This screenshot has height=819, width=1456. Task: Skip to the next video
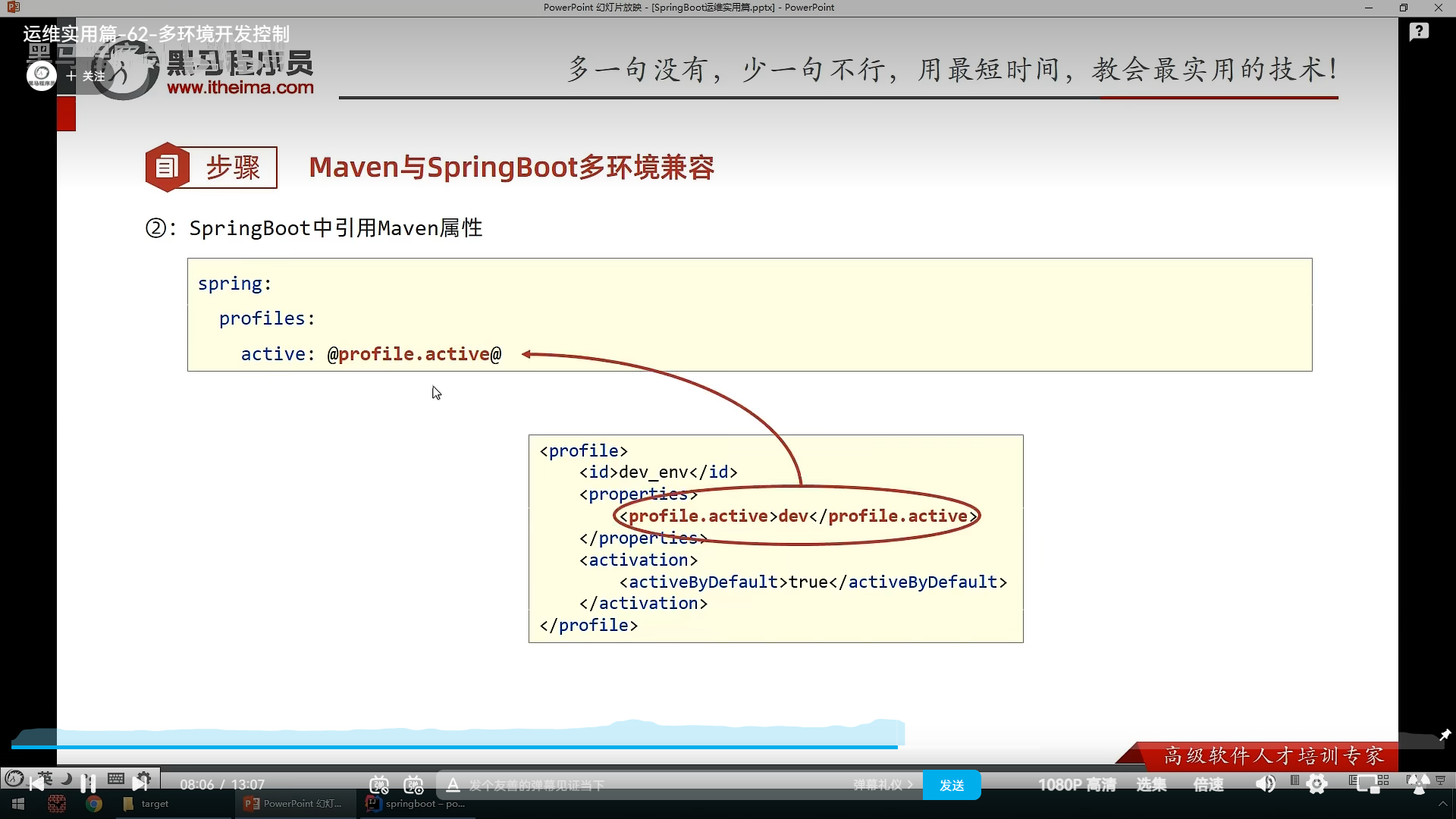(x=140, y=783)
